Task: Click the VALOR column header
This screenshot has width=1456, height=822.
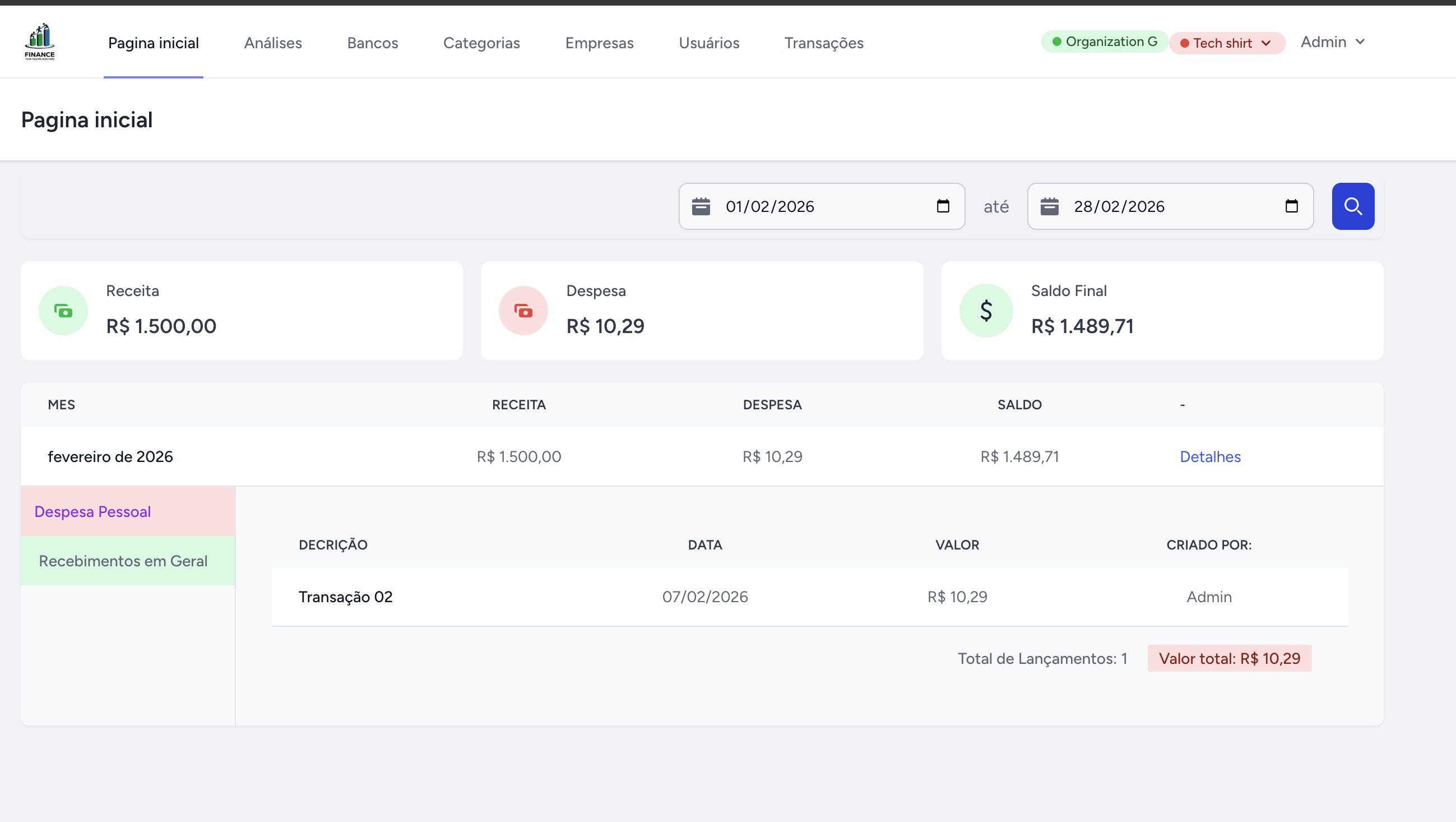Action: point(957,545)
